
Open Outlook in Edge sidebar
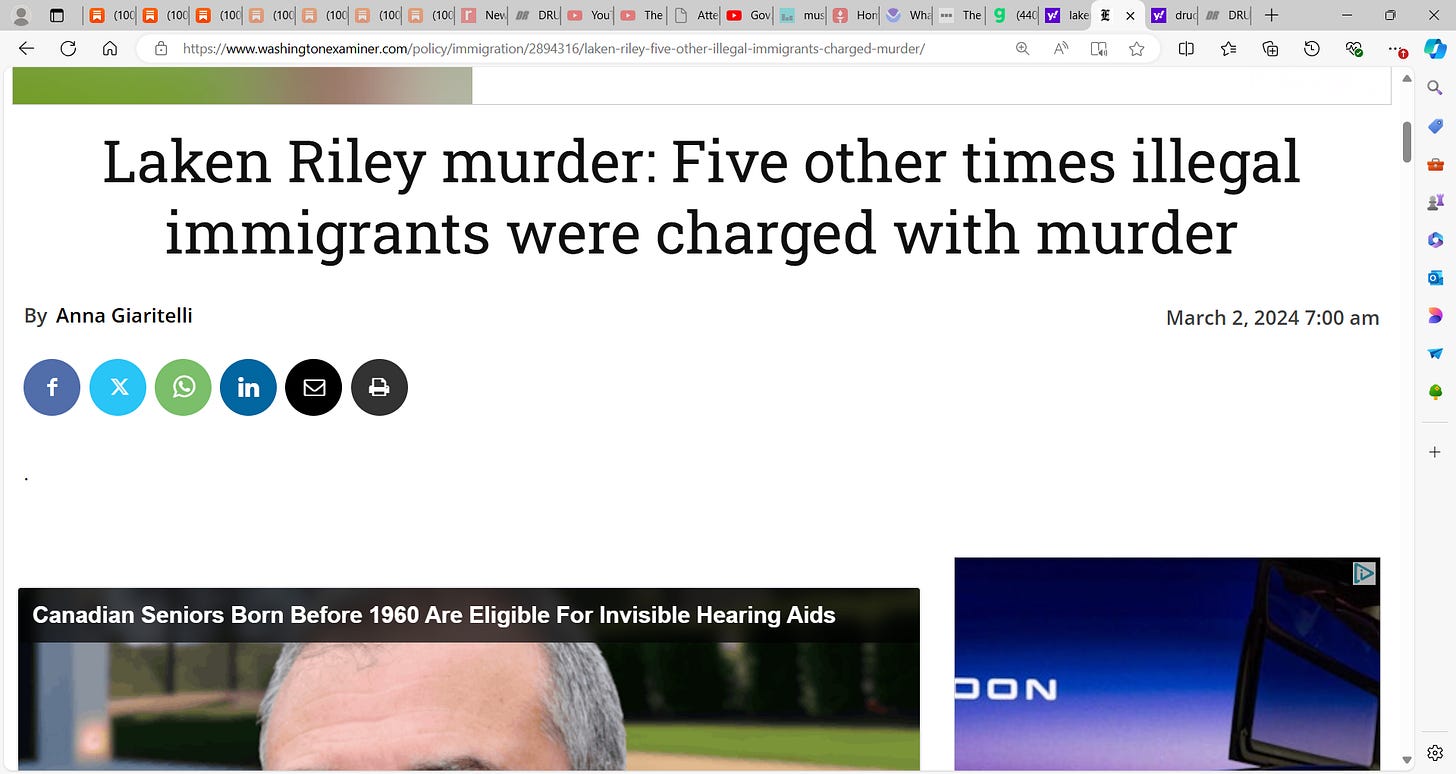click(1436, 277)
